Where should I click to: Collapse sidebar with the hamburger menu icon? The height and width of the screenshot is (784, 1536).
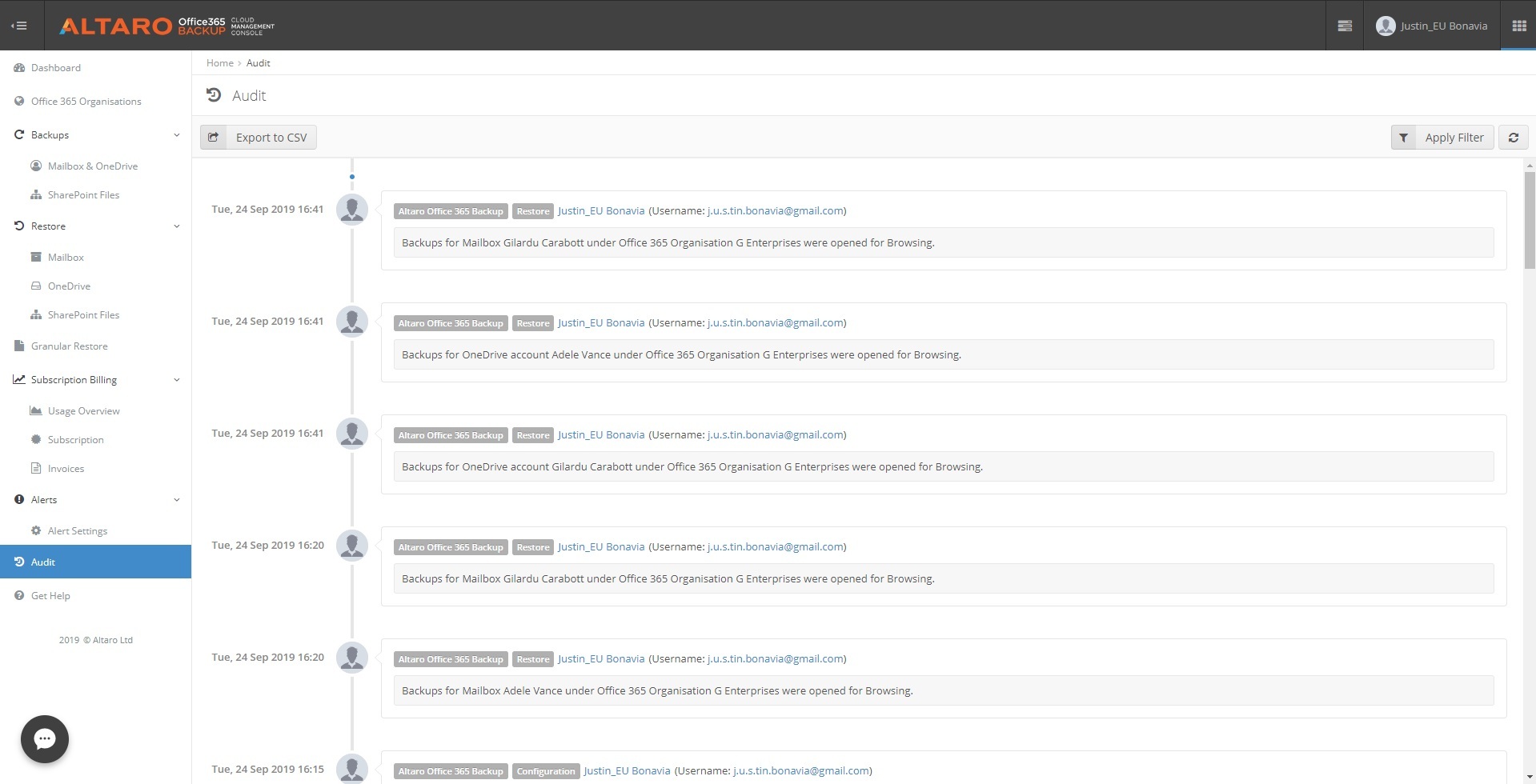point(19,26)
